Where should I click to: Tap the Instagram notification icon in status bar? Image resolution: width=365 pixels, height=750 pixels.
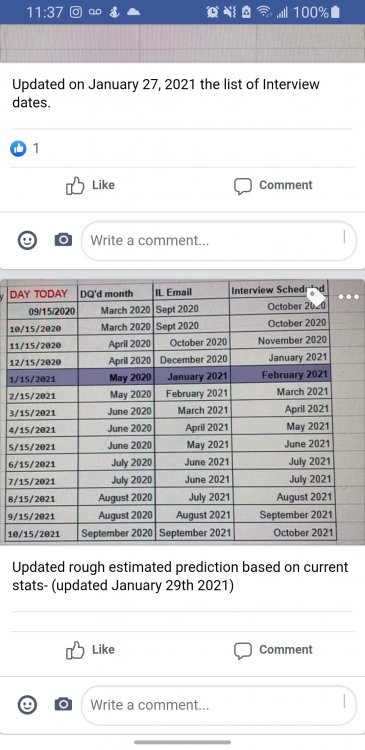point(76,12)
